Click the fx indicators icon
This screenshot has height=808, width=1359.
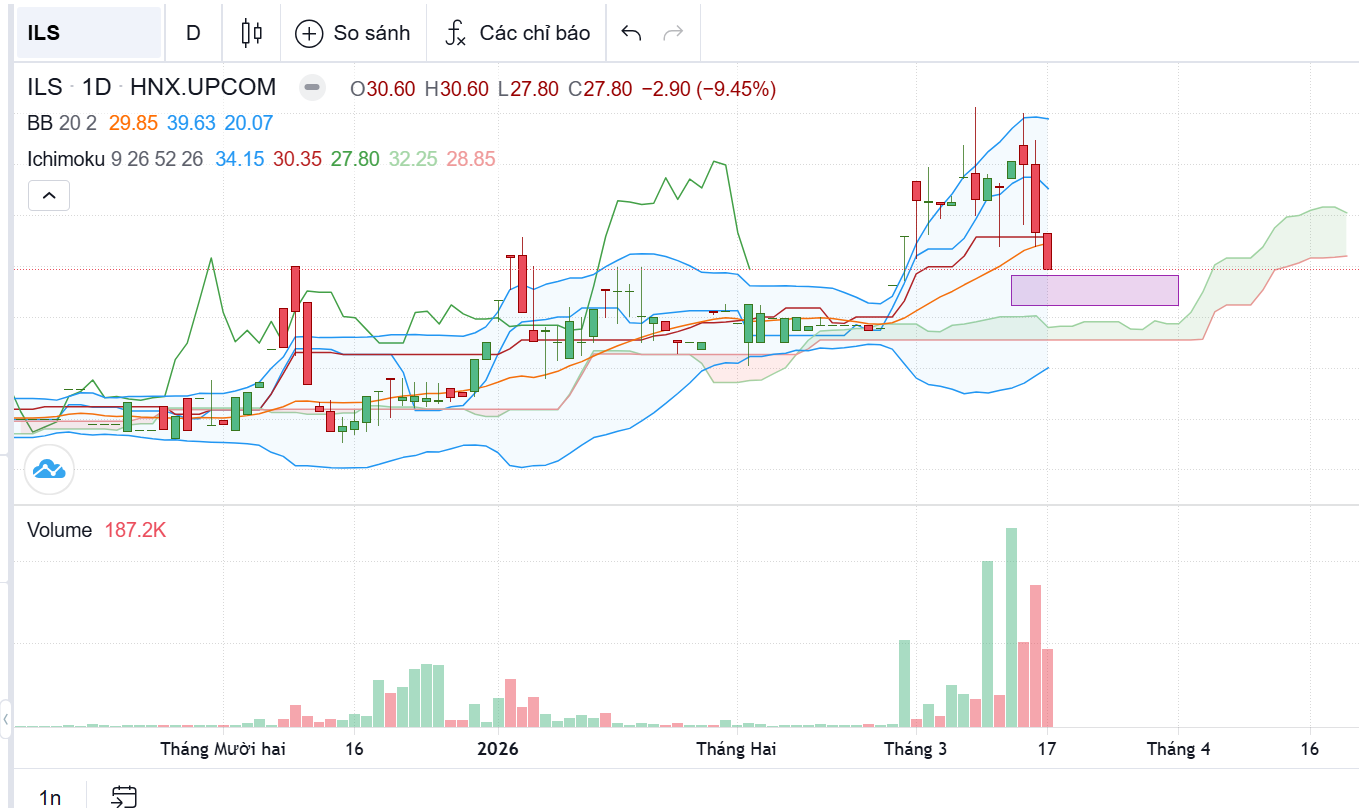coord(455,33)
